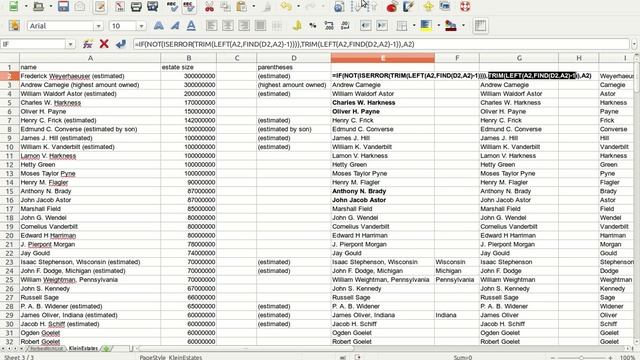Toggle Align Right icon
This screenshot has height=360, width=640.
click(x=244, y=26)
